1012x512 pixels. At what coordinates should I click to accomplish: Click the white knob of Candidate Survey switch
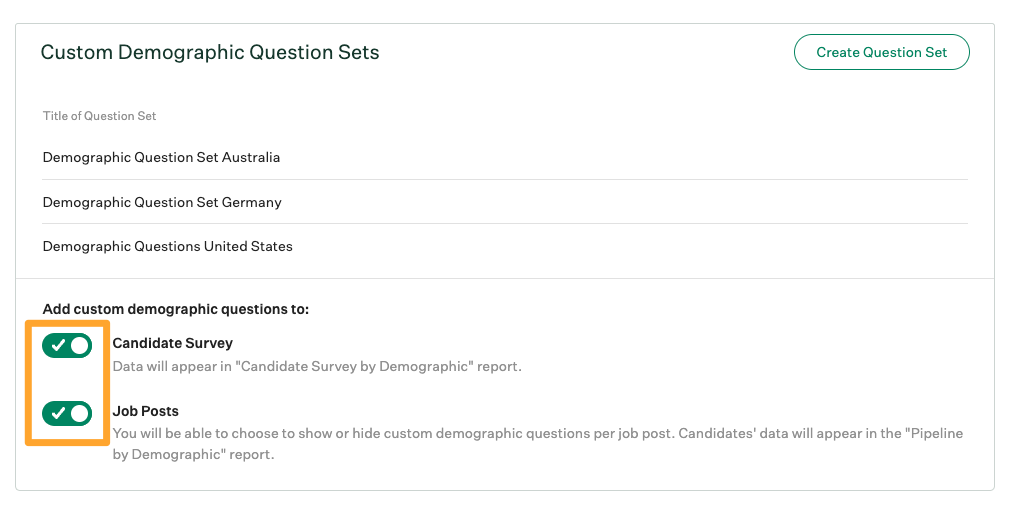pyautogui.click(x=80, y=346)
